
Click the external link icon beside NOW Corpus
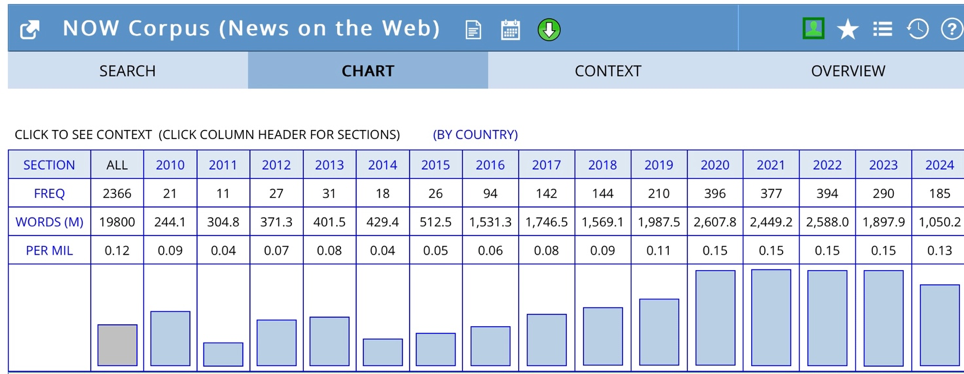(x=30, y=30)
